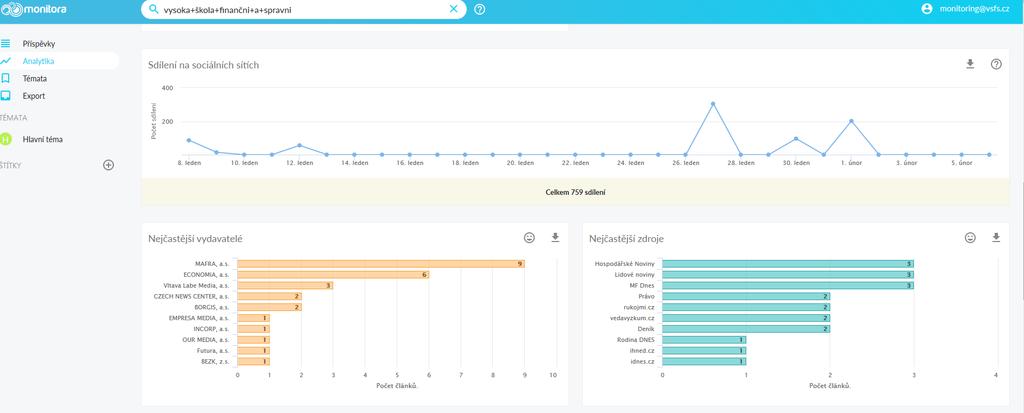Open help for social sharing chart
The width and height of the screenshot is (1024, 413).
996,64
